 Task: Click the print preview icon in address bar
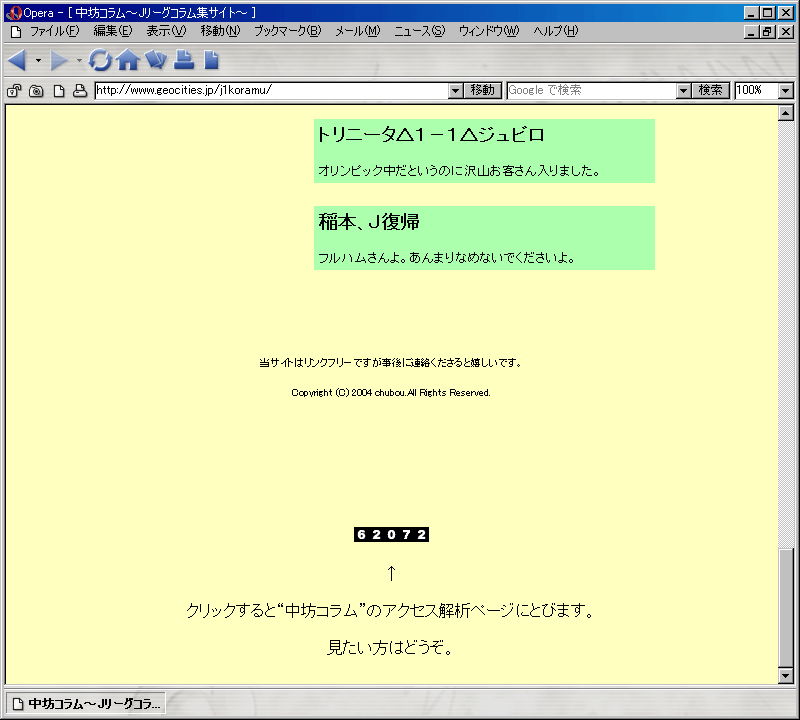pos(80,91)
